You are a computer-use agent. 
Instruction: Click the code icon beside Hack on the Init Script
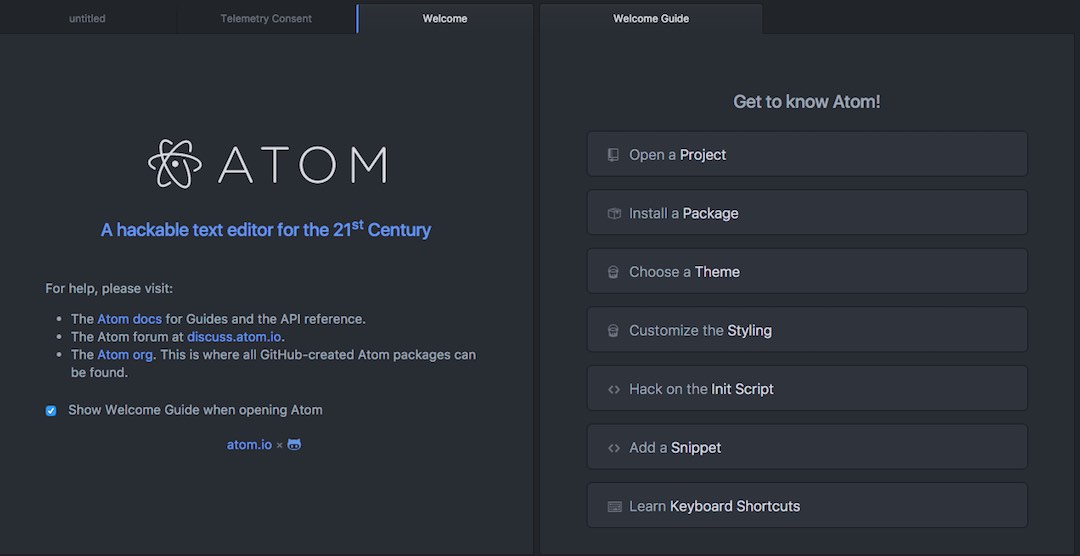click(614, 389)
